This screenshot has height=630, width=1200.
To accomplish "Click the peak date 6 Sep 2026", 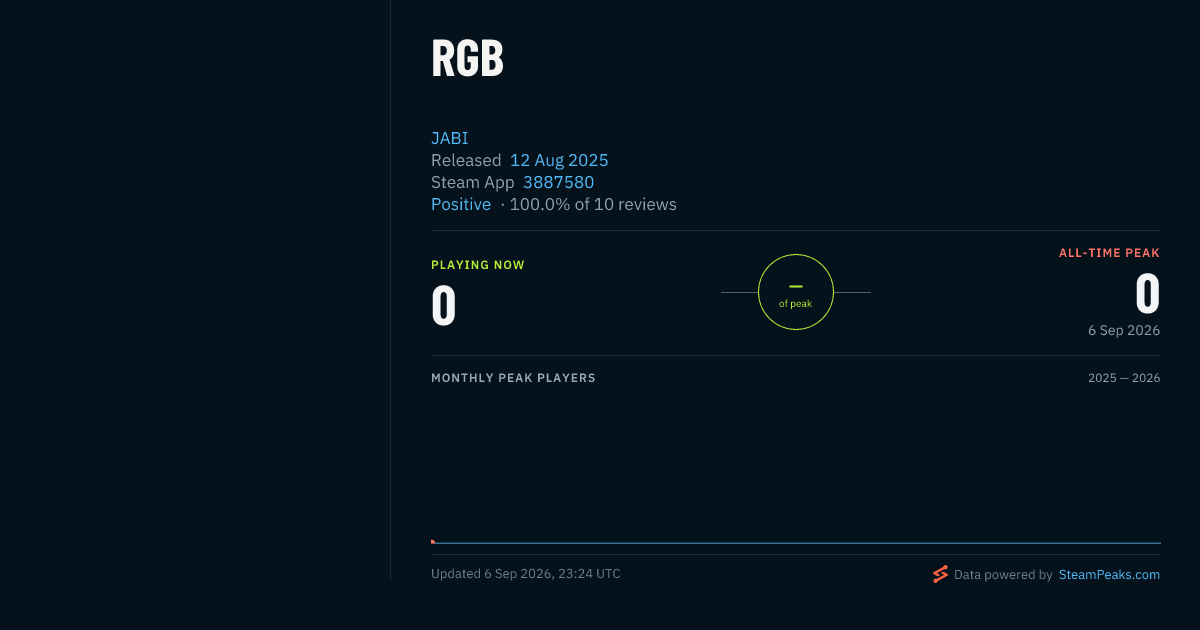I will (x=1124, y=330).
